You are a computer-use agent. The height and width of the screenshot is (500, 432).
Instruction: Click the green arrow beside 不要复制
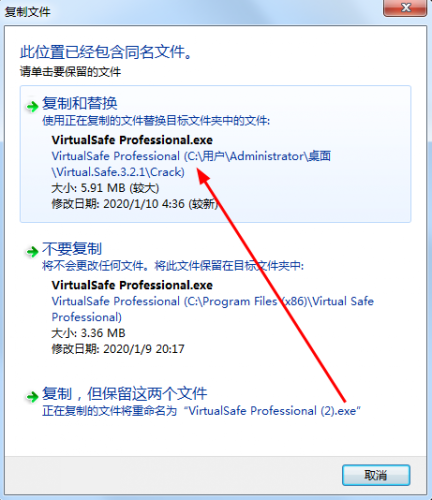(32, 252)
